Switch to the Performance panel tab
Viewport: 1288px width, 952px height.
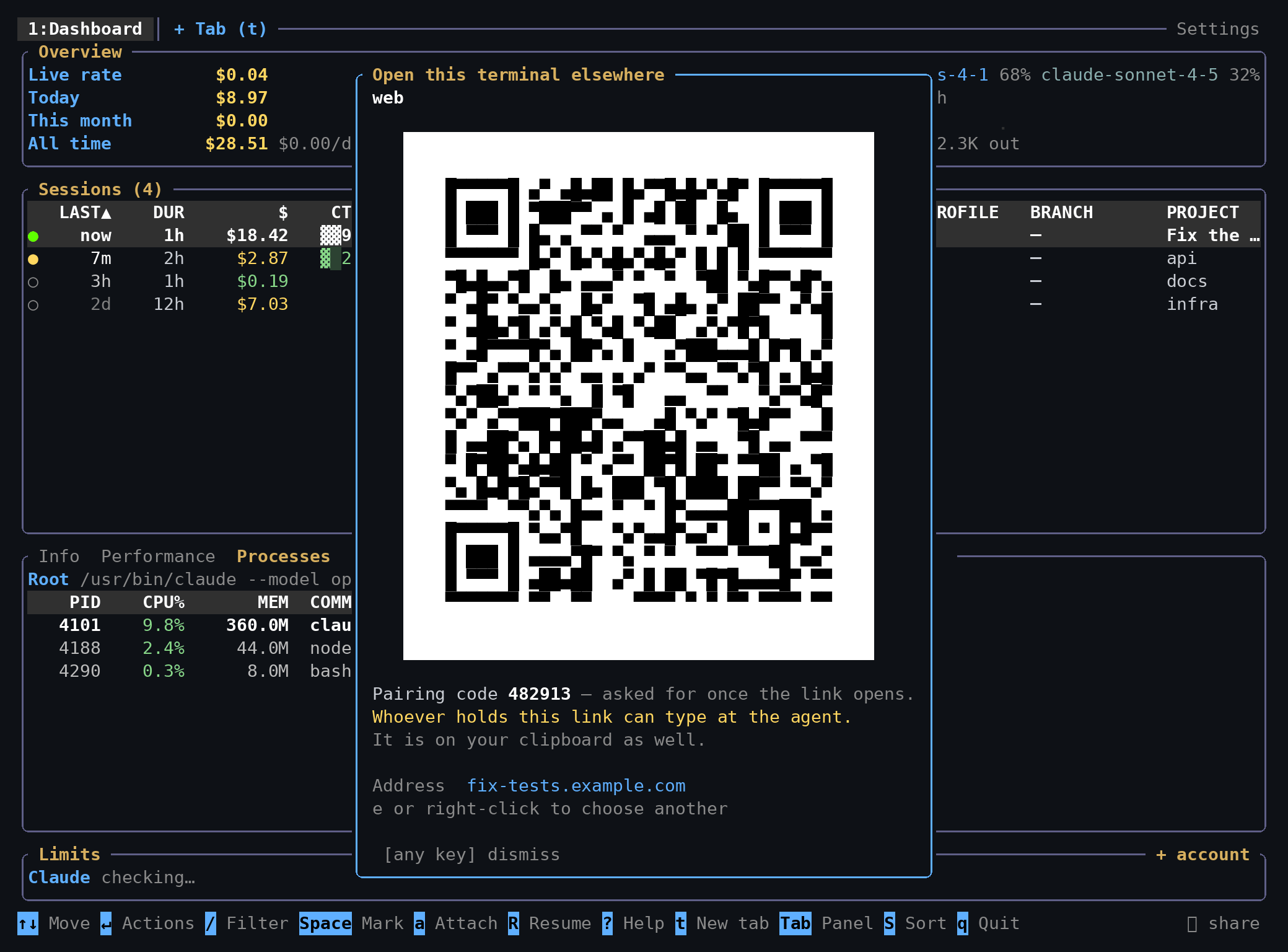(x=158, y=556)
